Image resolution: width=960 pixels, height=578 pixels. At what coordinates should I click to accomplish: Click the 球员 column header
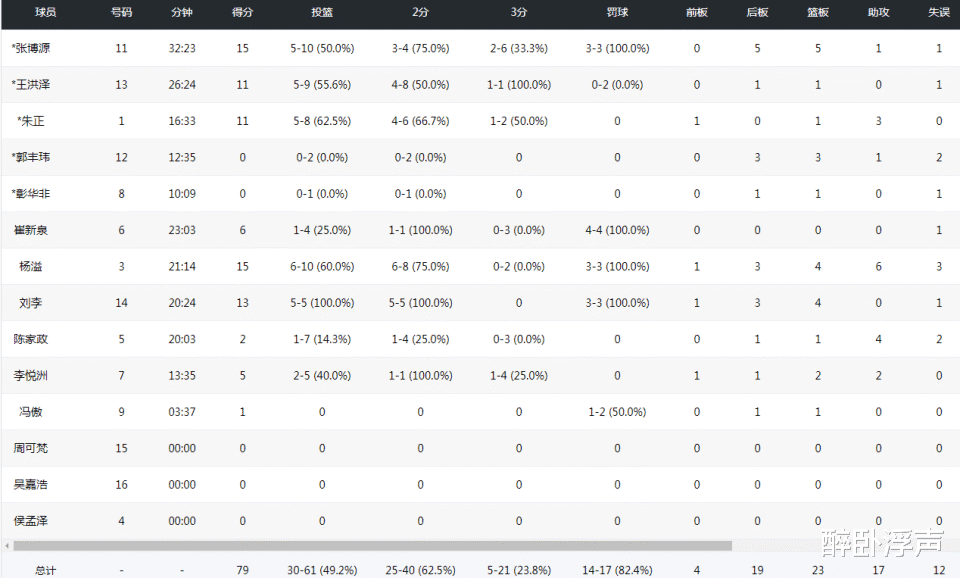tap(45, 12)
